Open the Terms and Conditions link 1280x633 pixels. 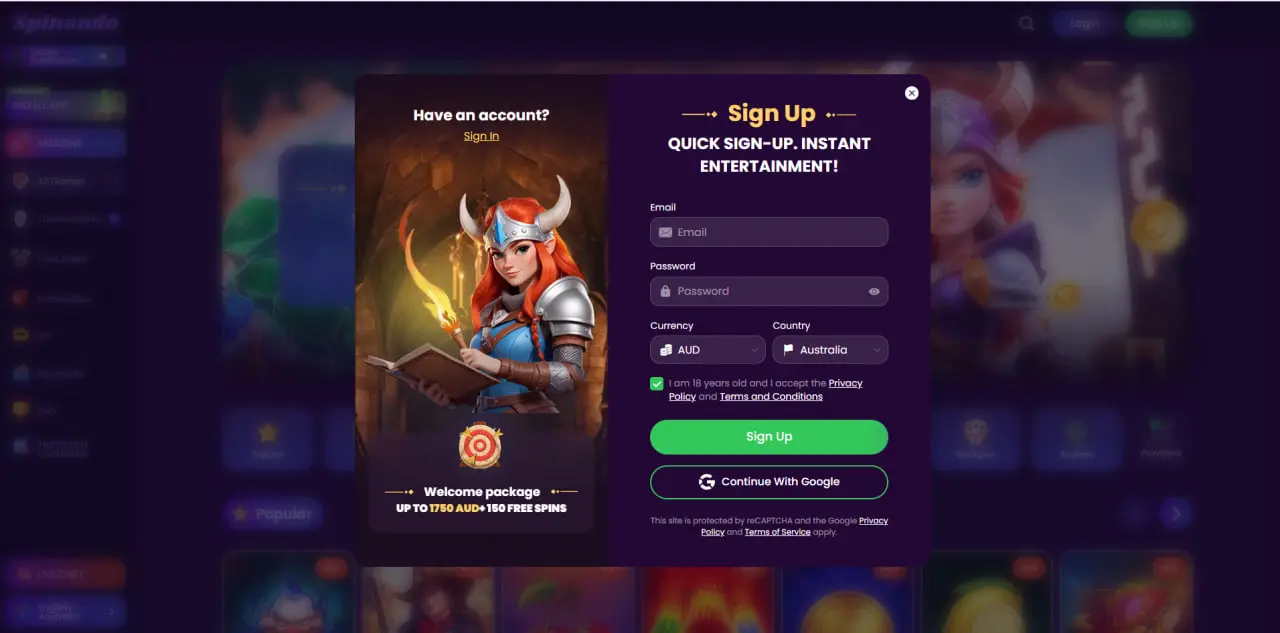[x=771, y=397]
